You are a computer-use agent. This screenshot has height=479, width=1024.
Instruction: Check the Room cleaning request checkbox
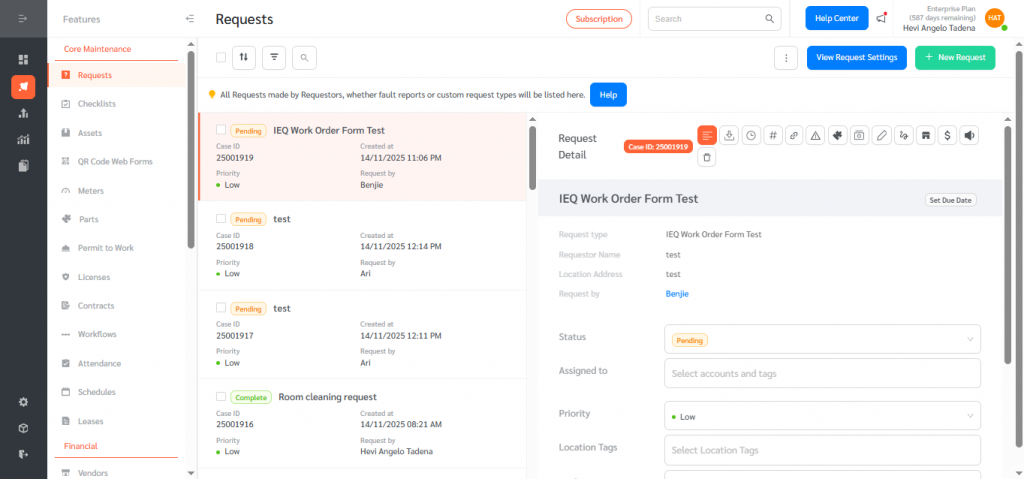pyautogui.click(x=221, y=397)
